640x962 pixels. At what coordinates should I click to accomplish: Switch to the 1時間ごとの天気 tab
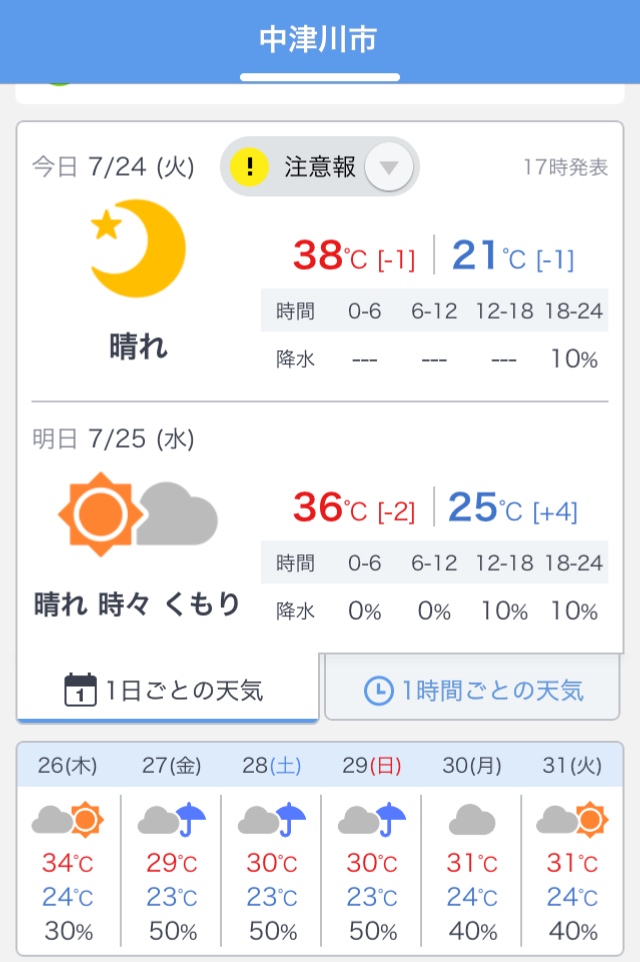[472, 690]
